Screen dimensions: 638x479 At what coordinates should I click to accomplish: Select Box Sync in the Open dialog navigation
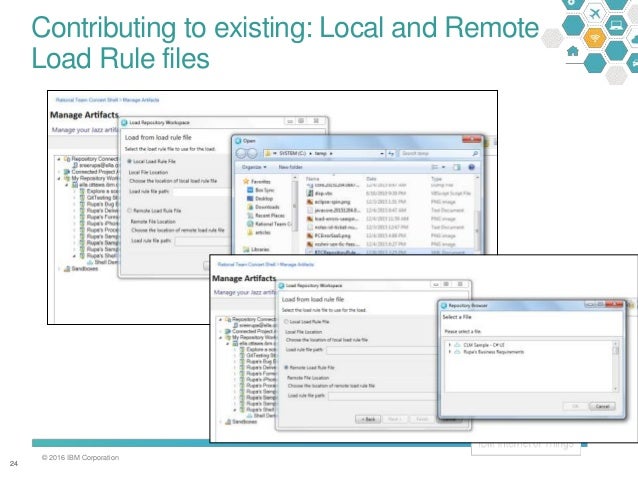[x=261, y=190]
